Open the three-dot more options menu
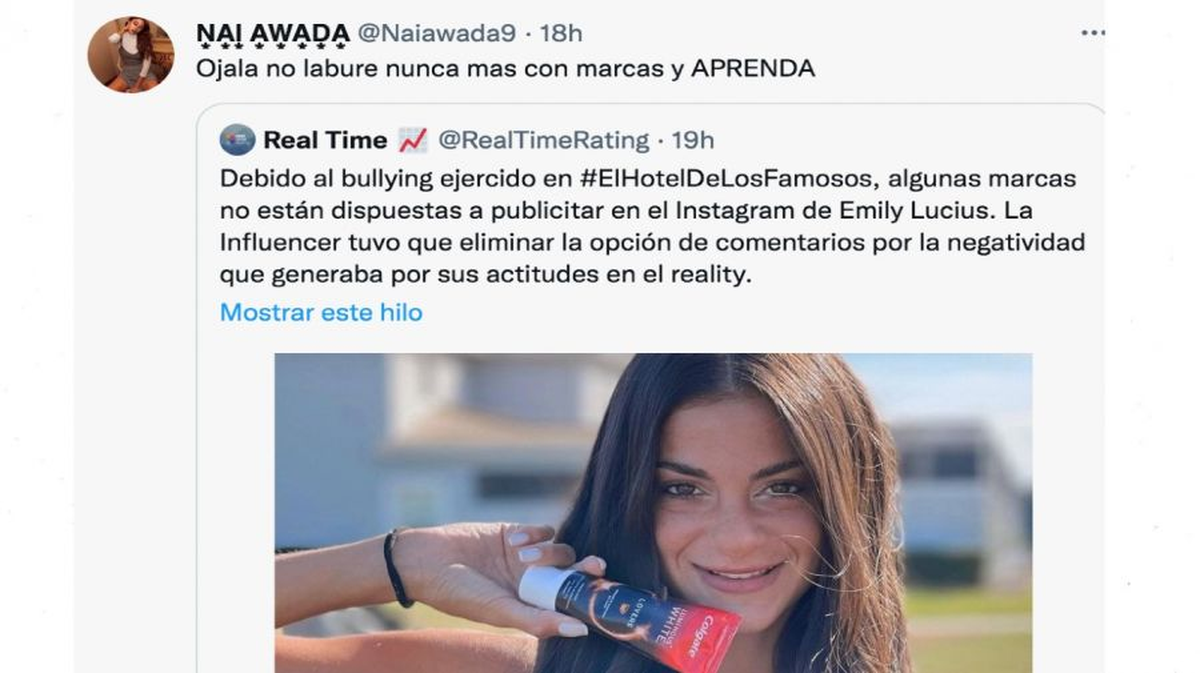The image size is (1200, 673). pos(1092,33)
